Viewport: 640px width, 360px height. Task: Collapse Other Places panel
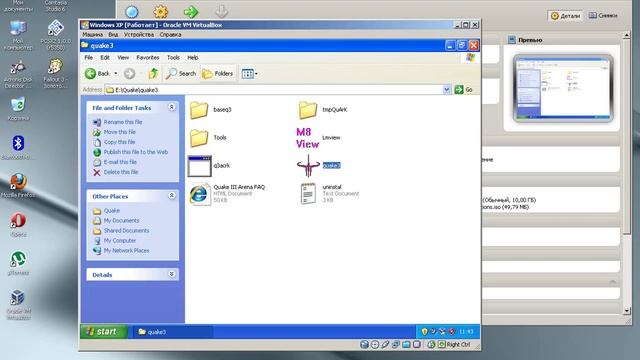(172, 196)
